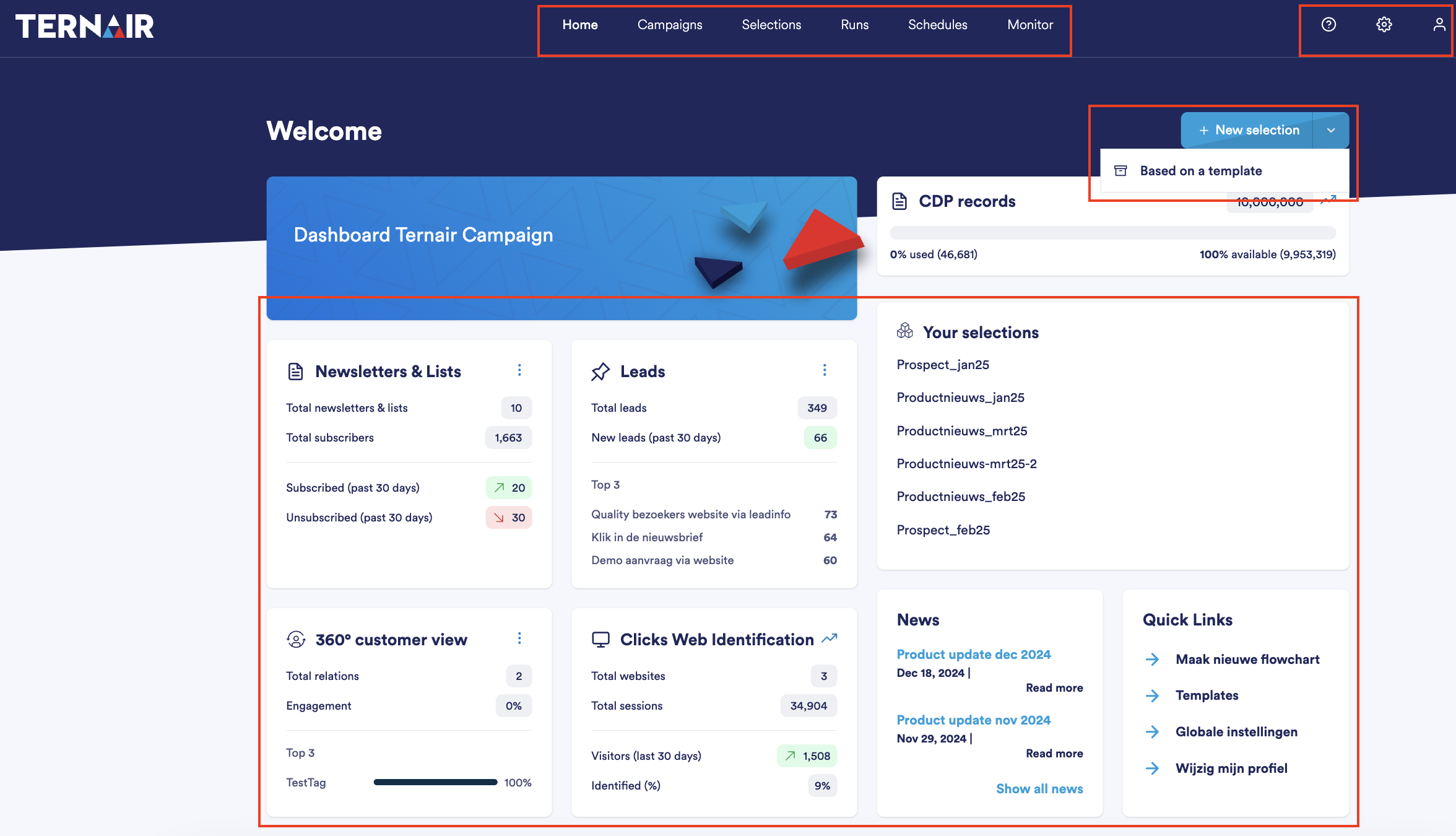Open the Productnieuws_jan25 selection
The image size is (1456, 836).
[961, 398]
